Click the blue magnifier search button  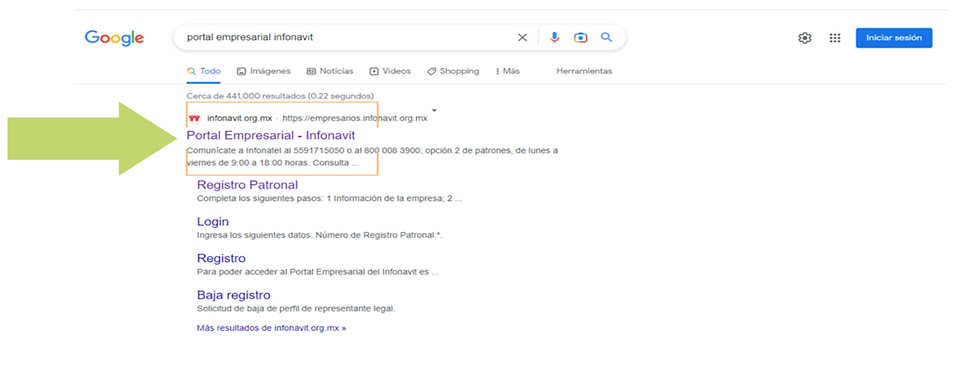(606, 37)
